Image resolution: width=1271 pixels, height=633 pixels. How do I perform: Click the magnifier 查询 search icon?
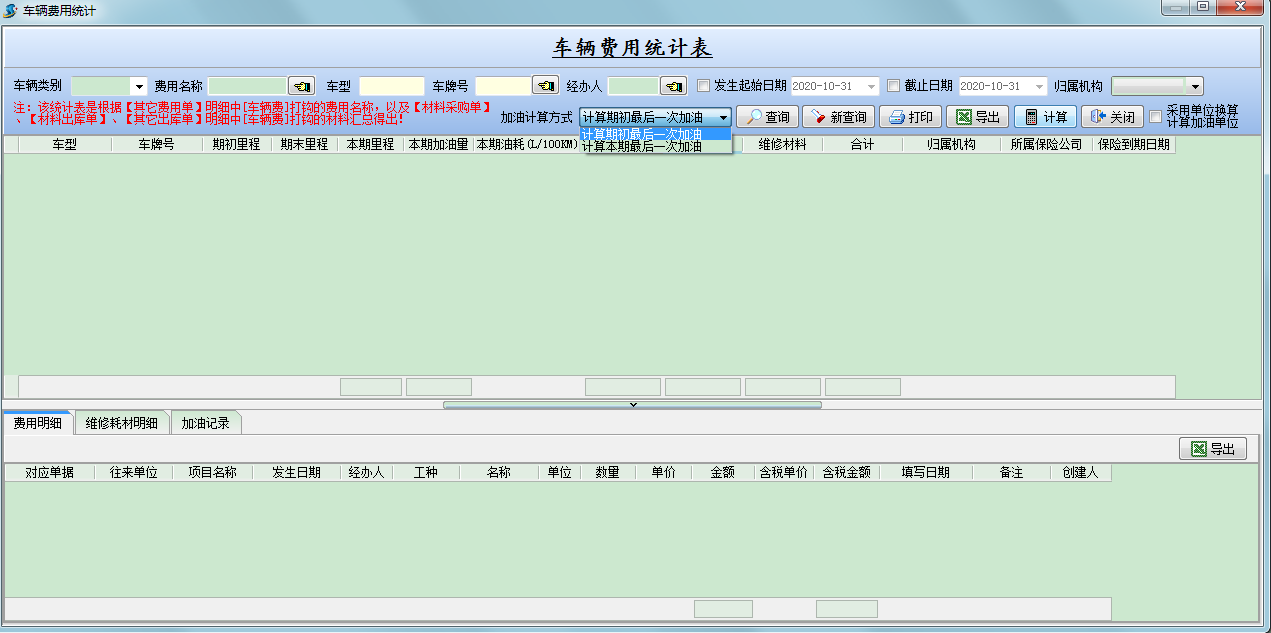(753, 116)
